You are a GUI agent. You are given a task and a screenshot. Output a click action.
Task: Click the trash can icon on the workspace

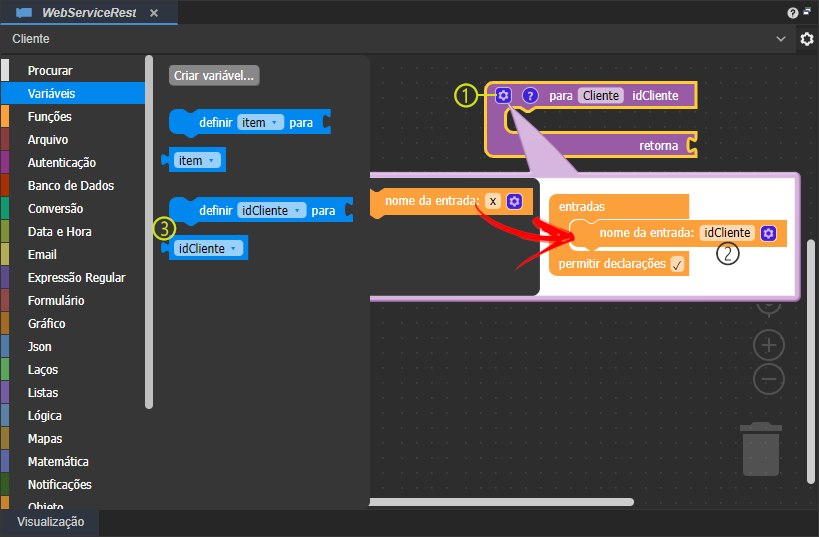761,449
